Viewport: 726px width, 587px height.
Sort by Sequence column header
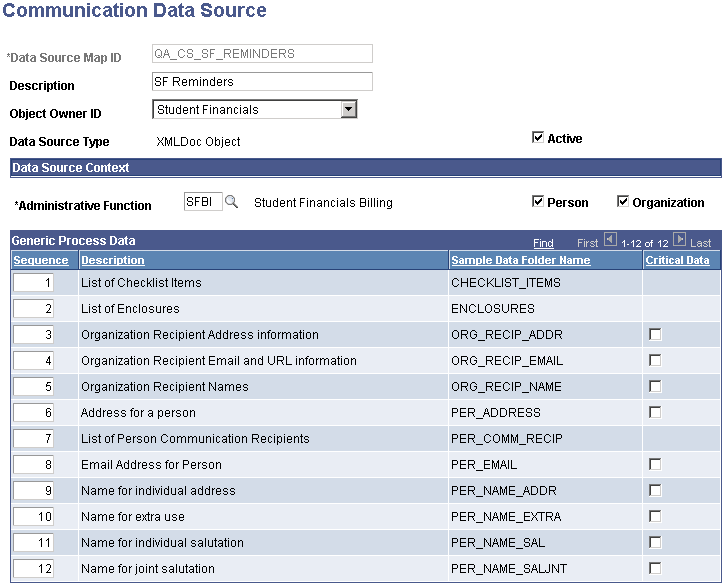41,260
